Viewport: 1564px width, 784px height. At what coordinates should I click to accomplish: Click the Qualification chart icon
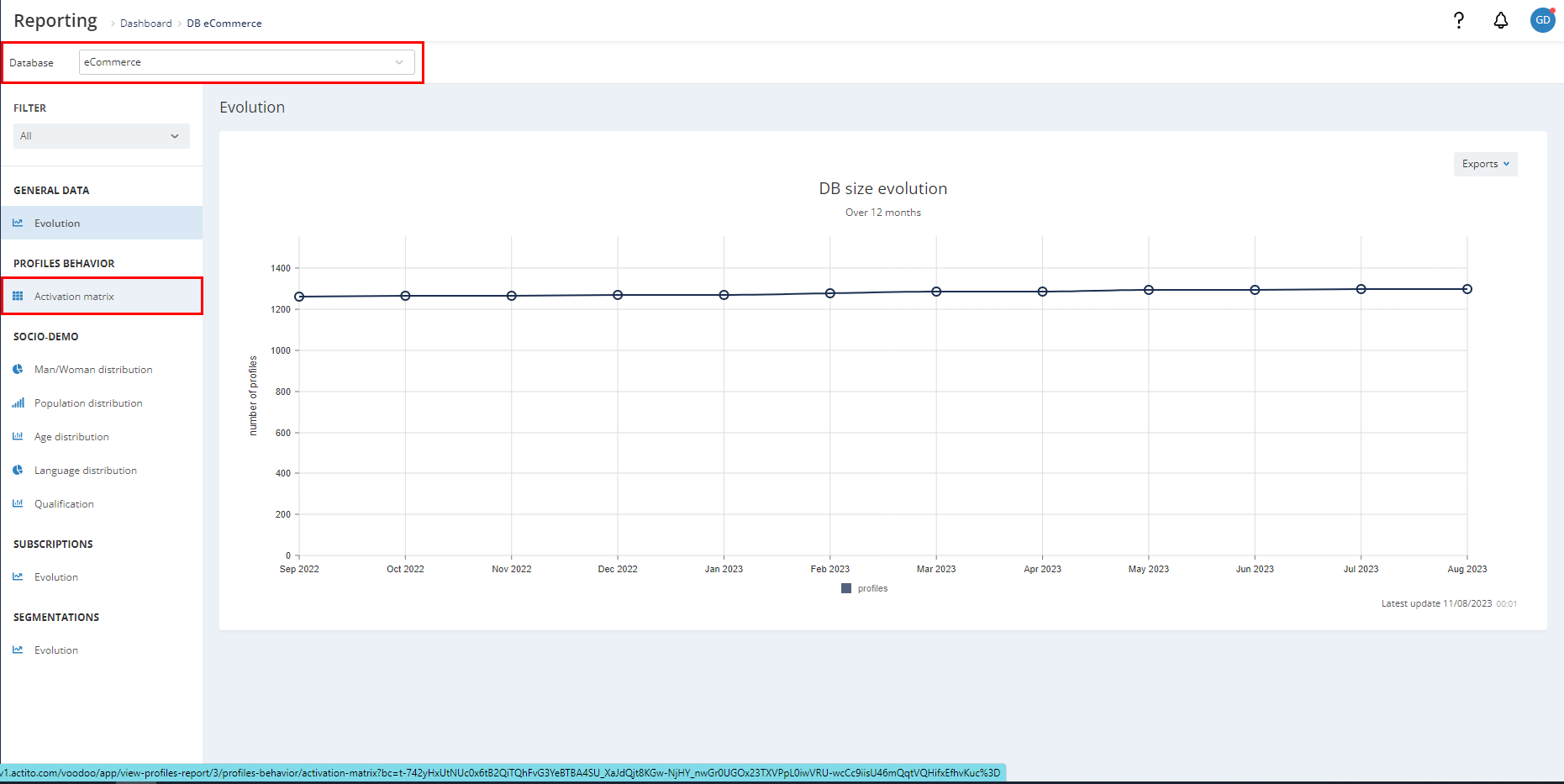pyautogui.click(x=18, y=503)
